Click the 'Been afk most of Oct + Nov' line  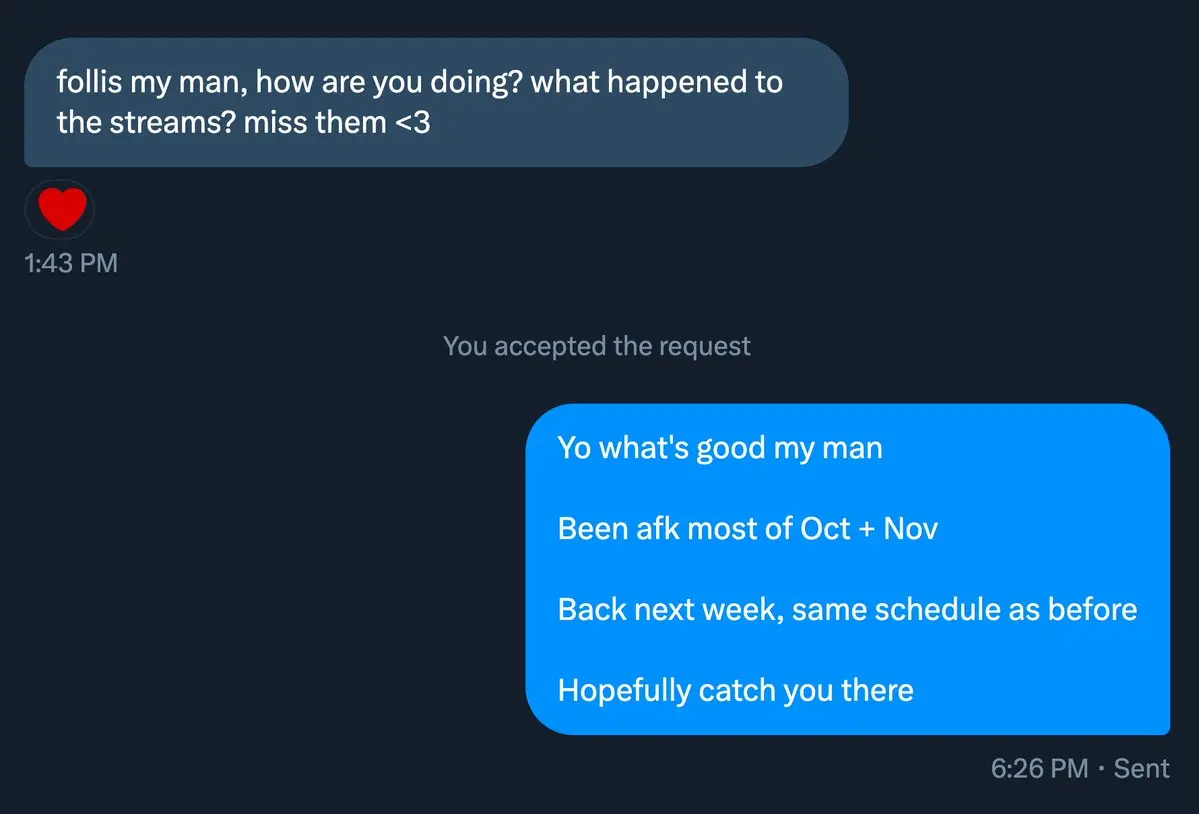(747, 528)
